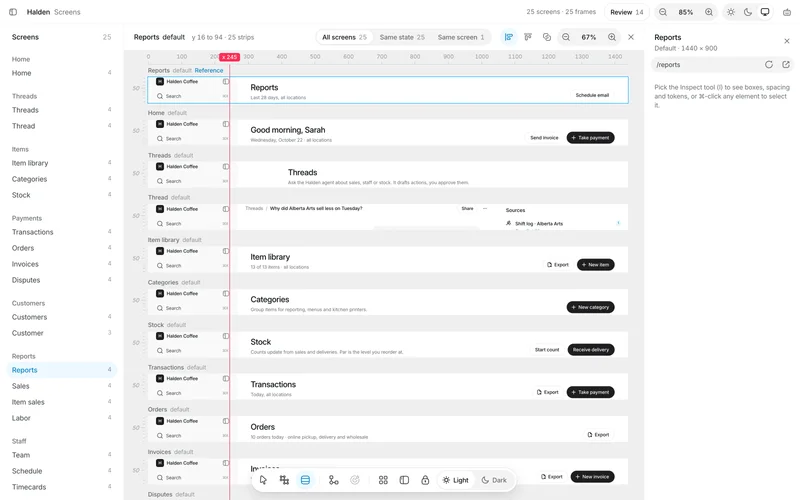Zoom out next to the 85% value
800x500 pixels.
click(663, 12)
